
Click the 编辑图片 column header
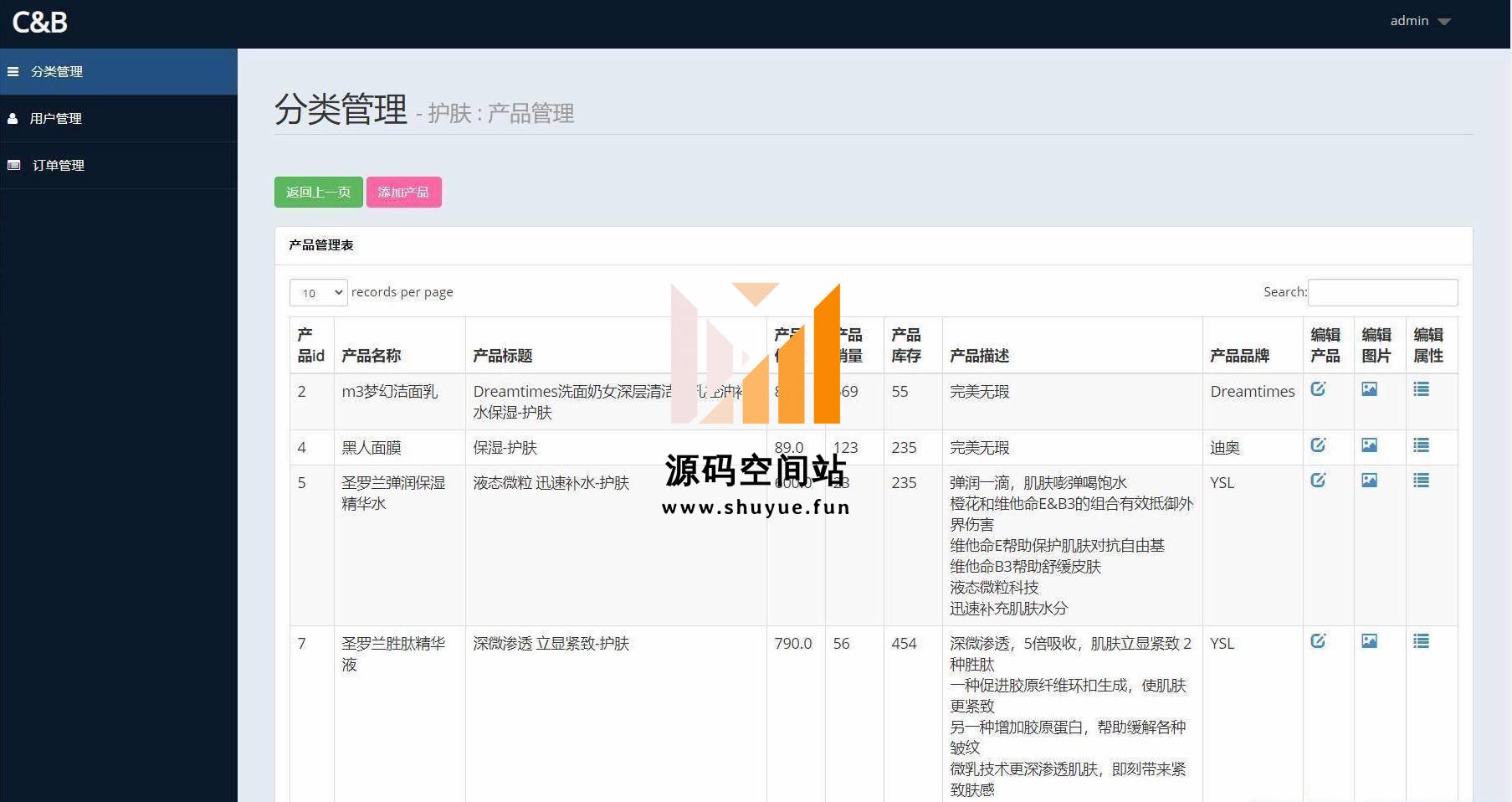point(1380,345)
